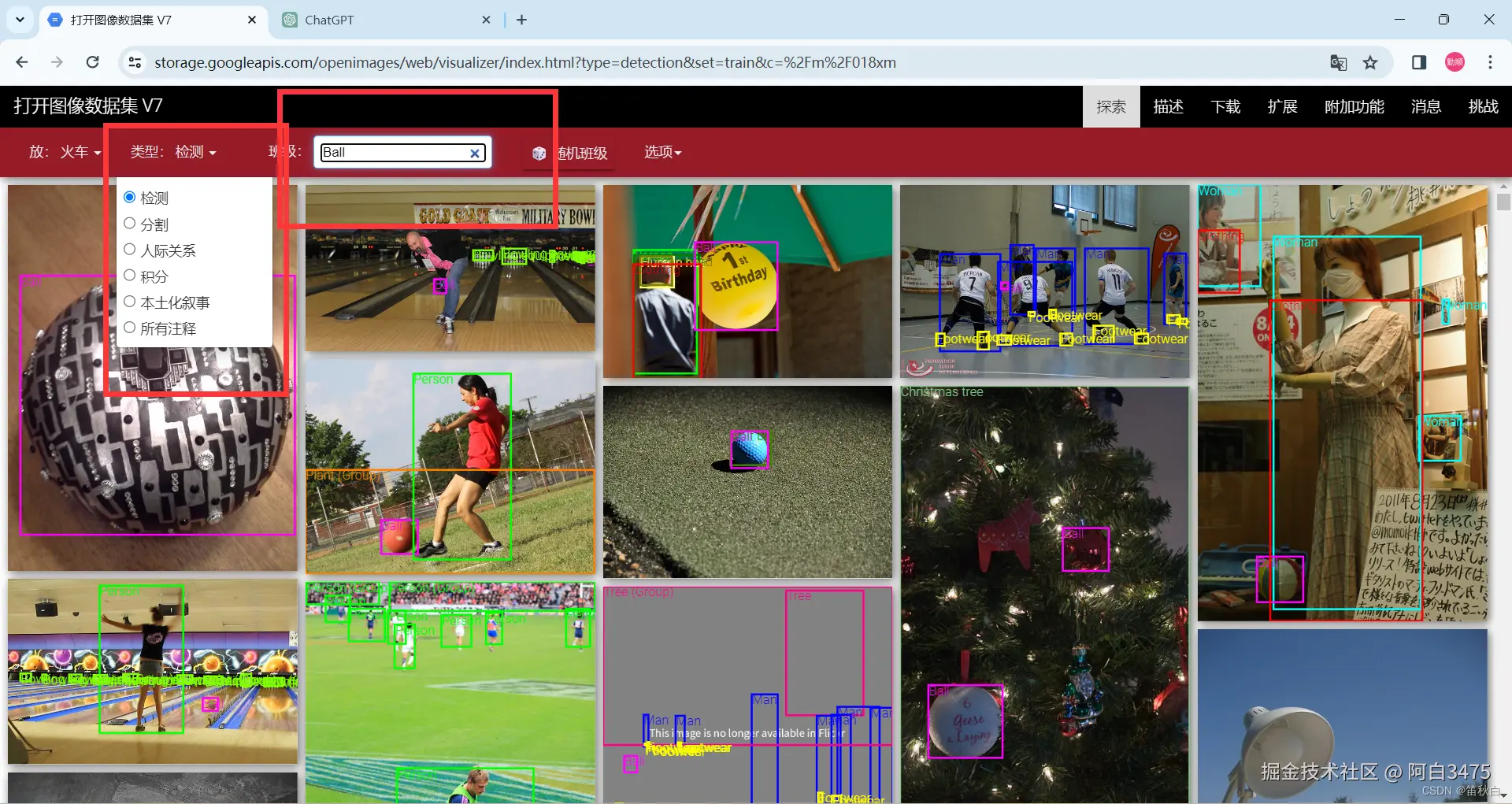Select the 分割 radio option
Screen dimensions: 1512x804
130,224
